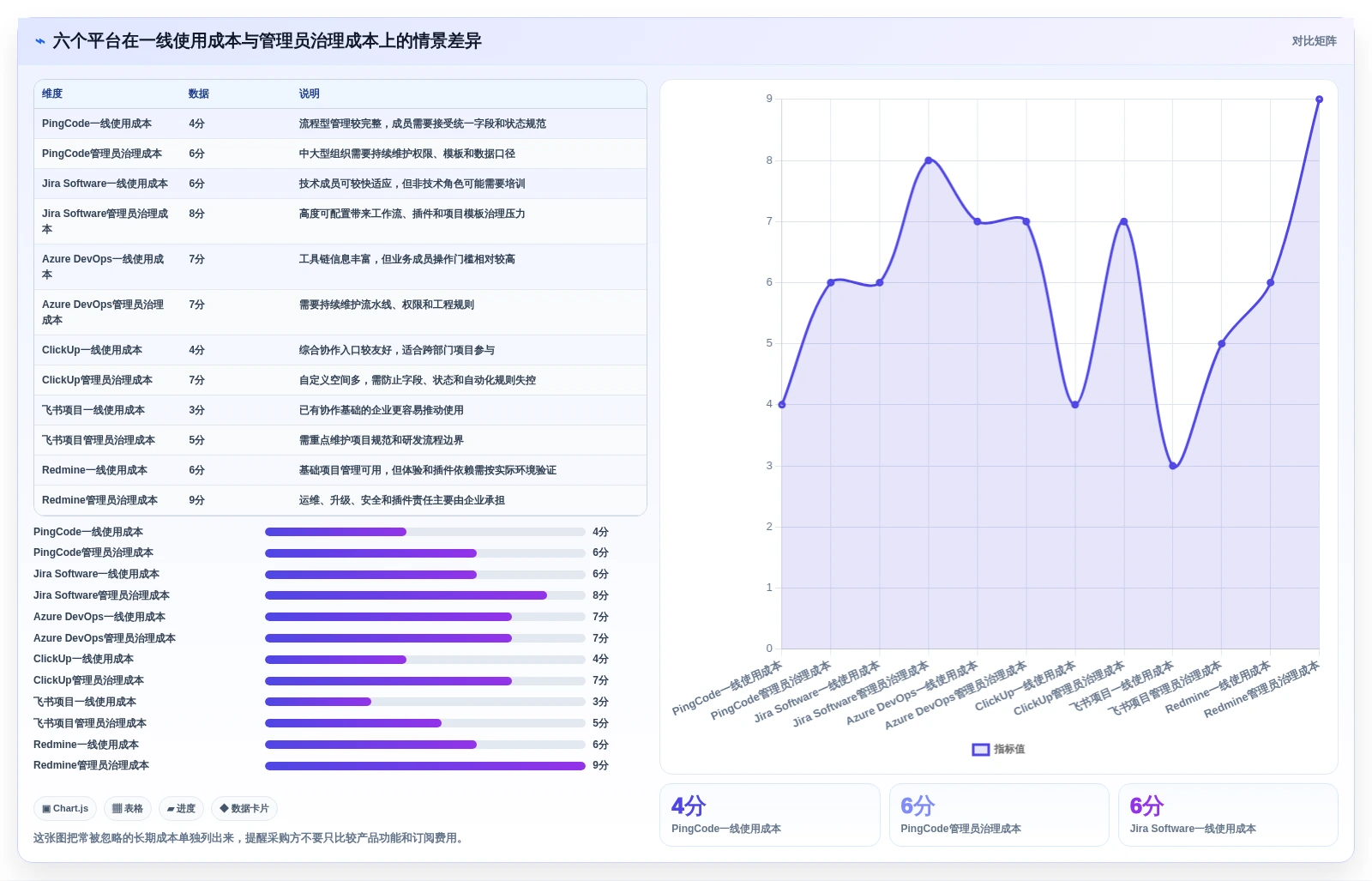The width and height of the screenshot is (1372, 881).
Task: Click the chart point for 飞书项目一线使用成本 at 3
Action: point(1173,466)
